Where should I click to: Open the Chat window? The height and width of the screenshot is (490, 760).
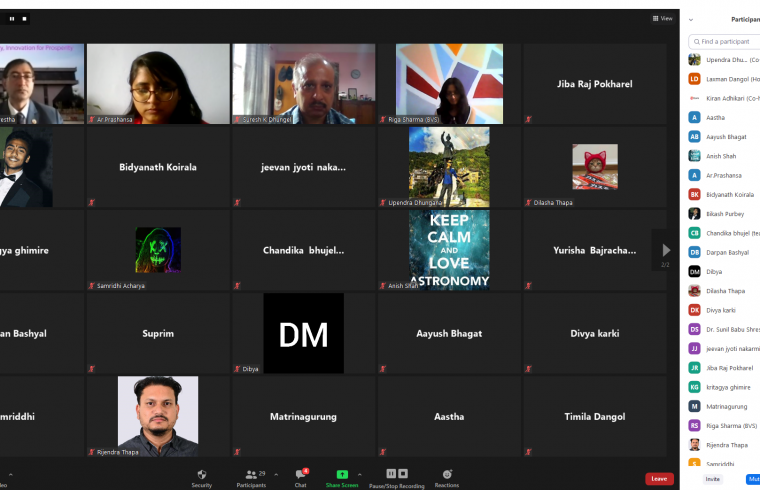[x=301, y=478]
